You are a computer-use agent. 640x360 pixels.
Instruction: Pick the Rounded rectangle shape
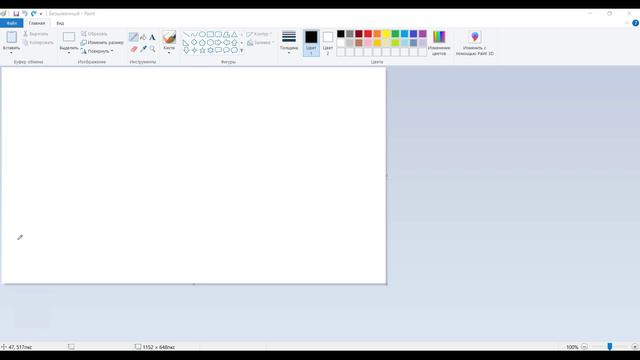coord(218,34)
